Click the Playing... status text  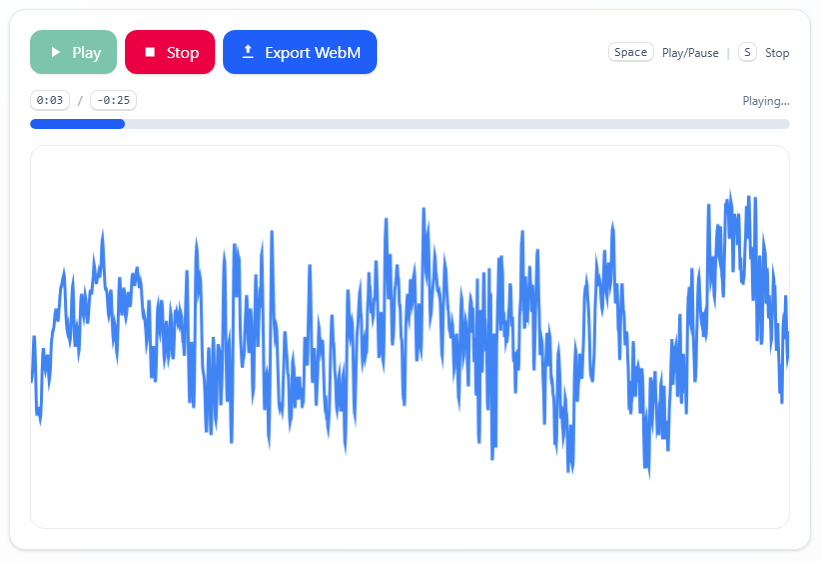(x=765, y=101)
